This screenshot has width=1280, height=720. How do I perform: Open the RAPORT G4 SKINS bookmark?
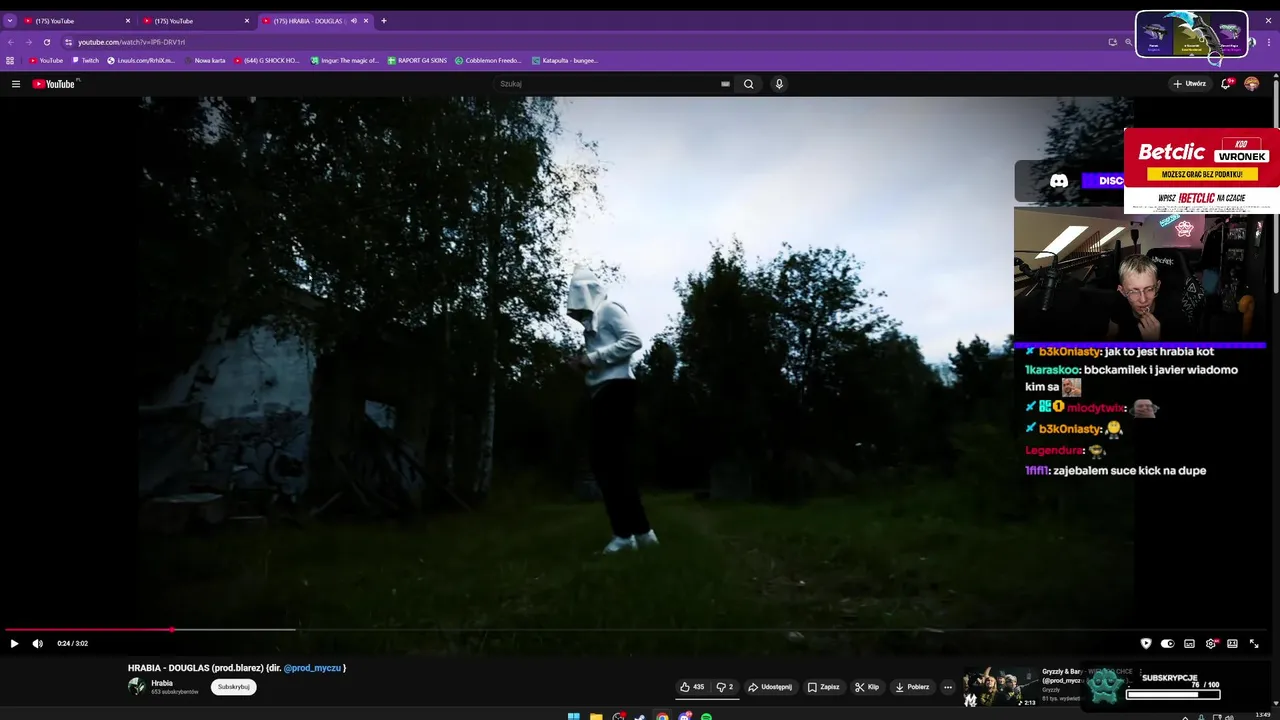pos(417,60)
